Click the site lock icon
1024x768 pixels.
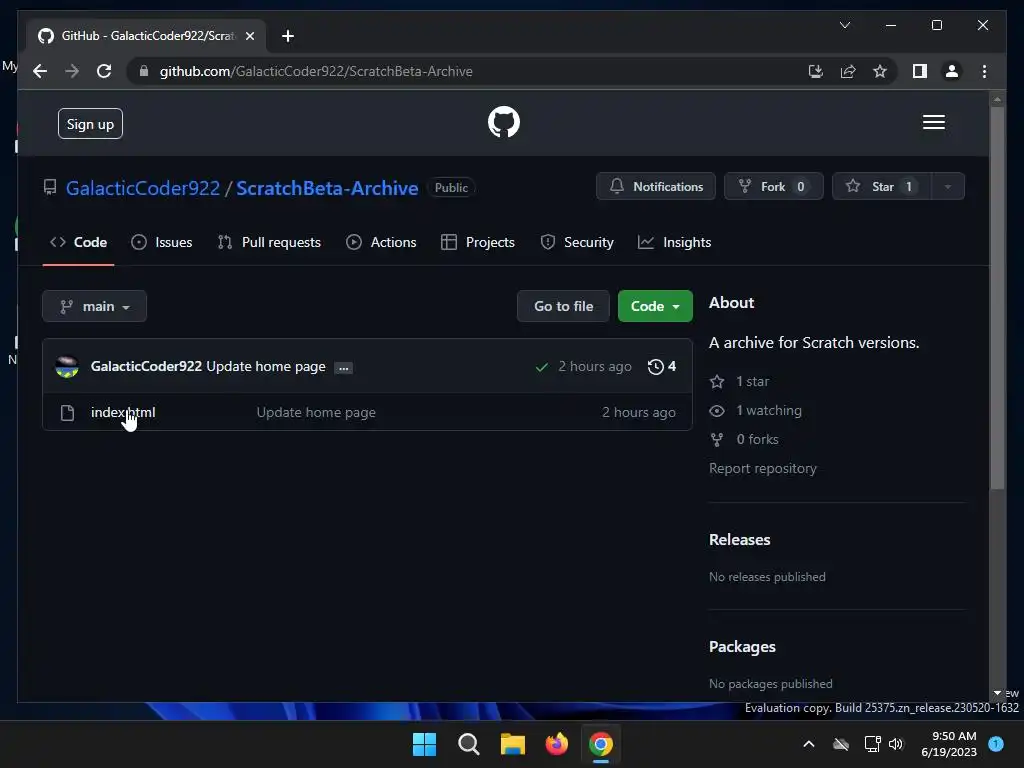(x=144, y=71)
